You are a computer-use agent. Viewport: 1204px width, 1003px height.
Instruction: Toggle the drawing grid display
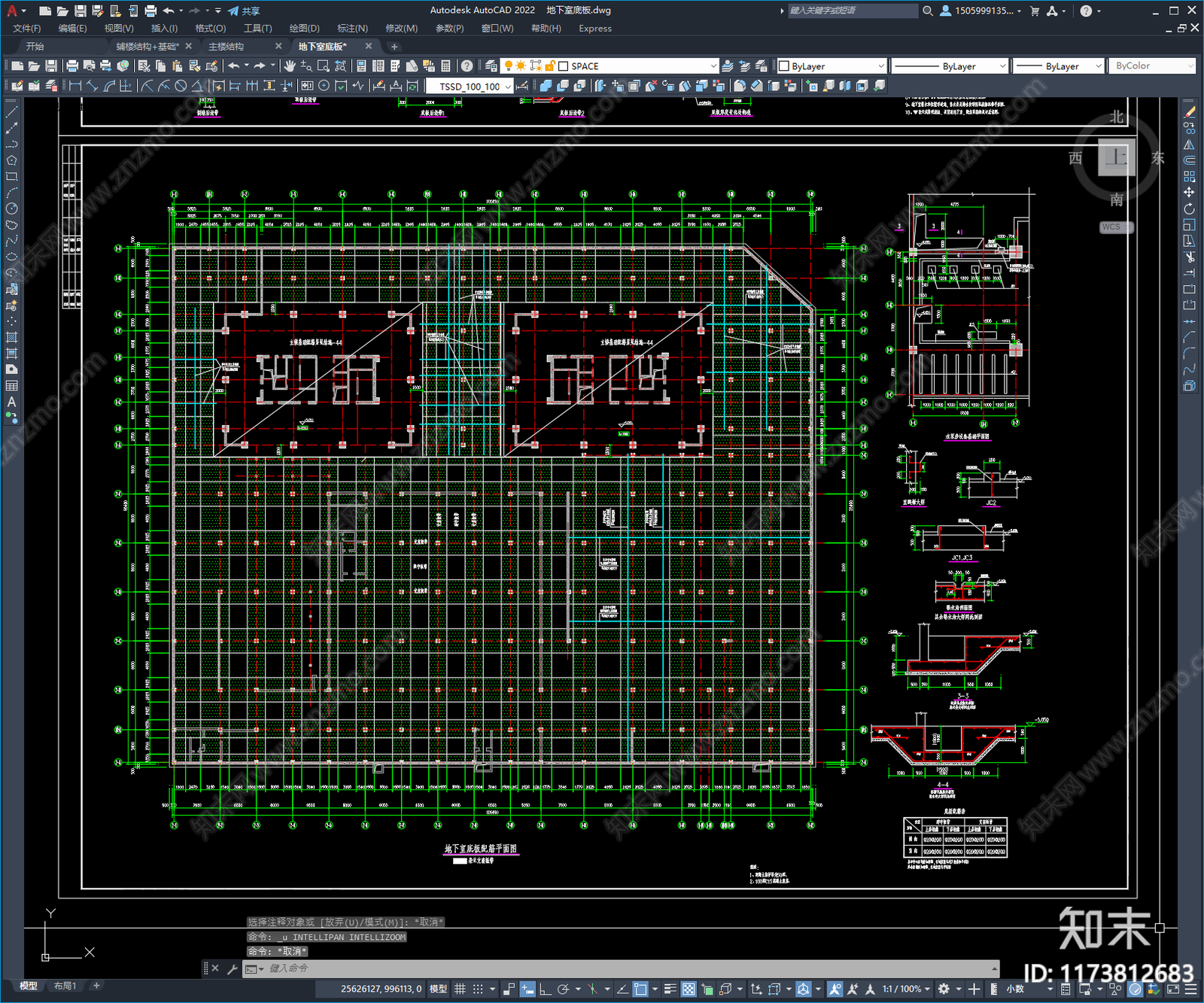460,989
